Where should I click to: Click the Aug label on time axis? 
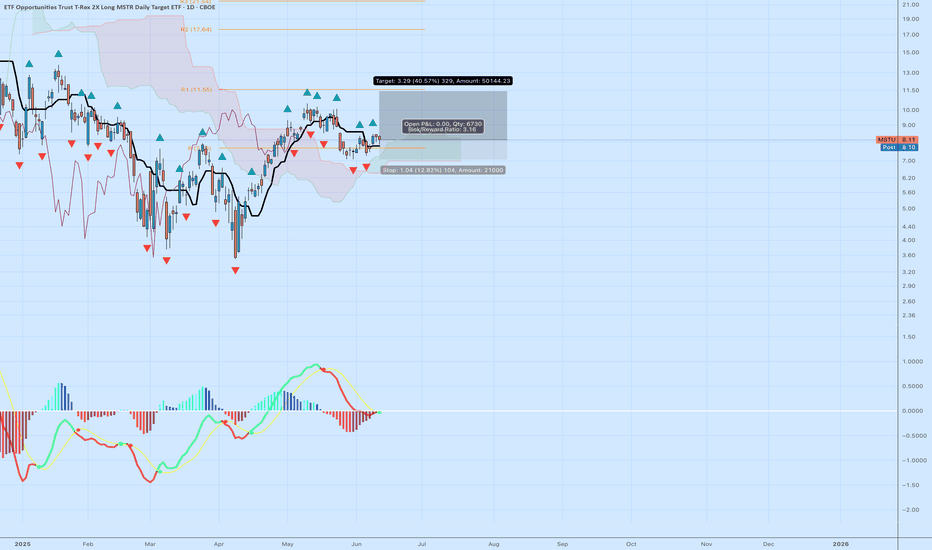click(x=494, y=544)
